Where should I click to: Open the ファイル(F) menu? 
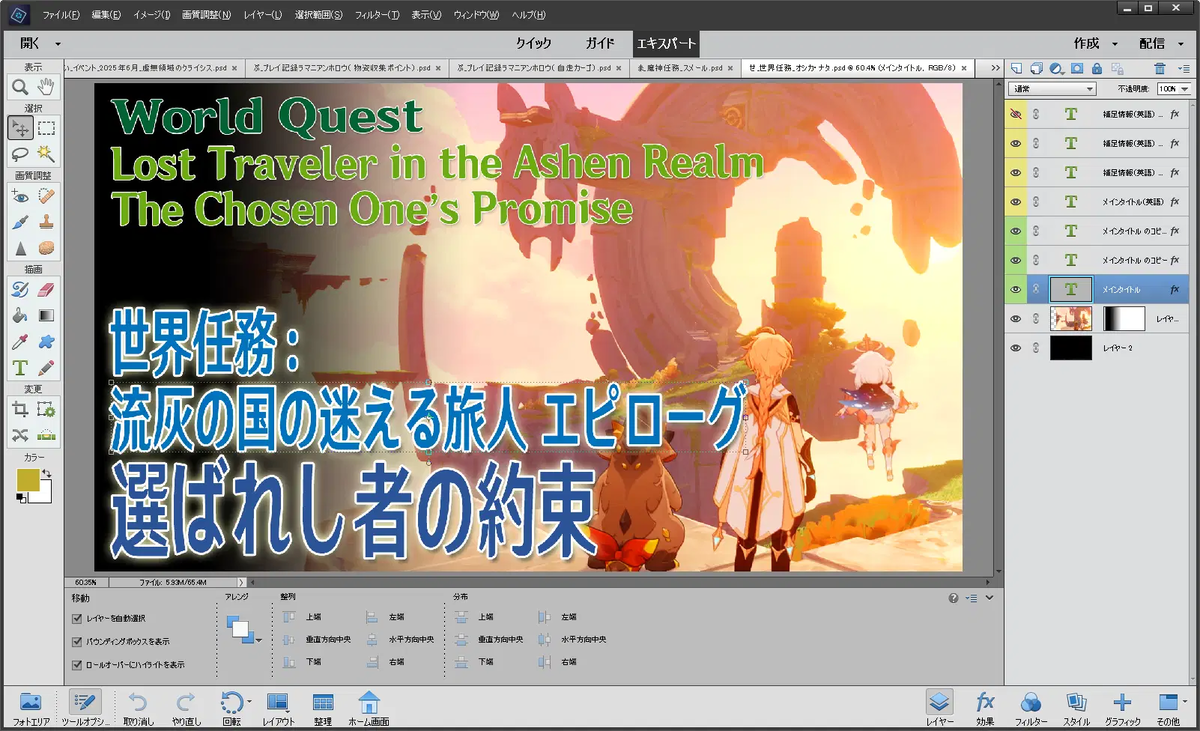coord(63,15)
